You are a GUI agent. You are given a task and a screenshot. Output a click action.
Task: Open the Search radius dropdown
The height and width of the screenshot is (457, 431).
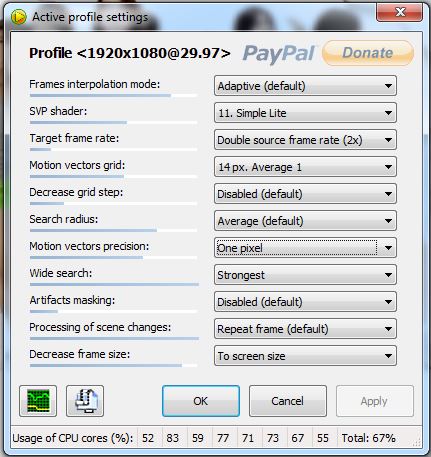pos(305,221)
